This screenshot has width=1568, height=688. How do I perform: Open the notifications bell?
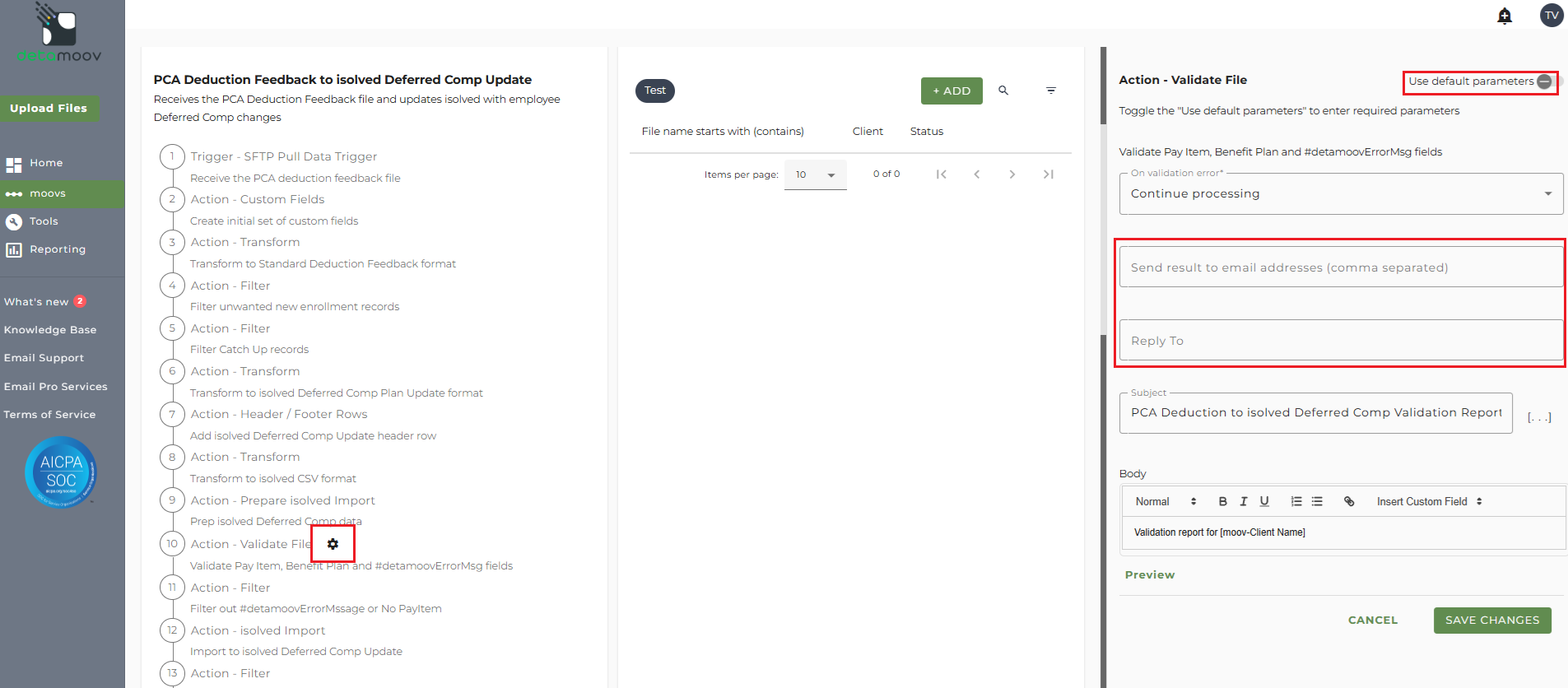click(1505, 16)
